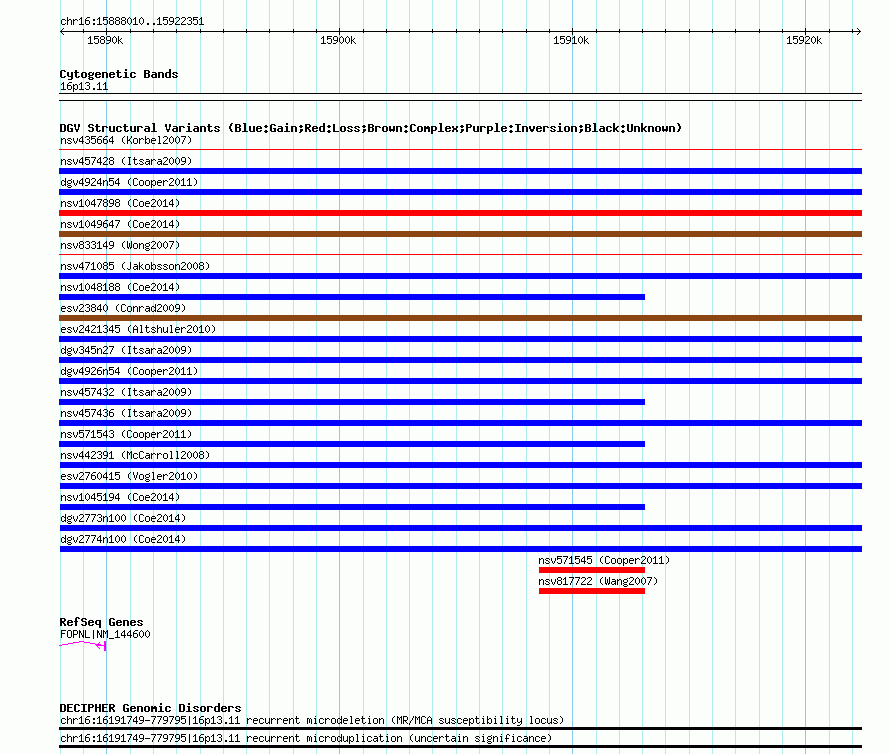890x754 pixels.
Task: Click the shorter blue bar under nsv1045194
Action: (352, 507)
